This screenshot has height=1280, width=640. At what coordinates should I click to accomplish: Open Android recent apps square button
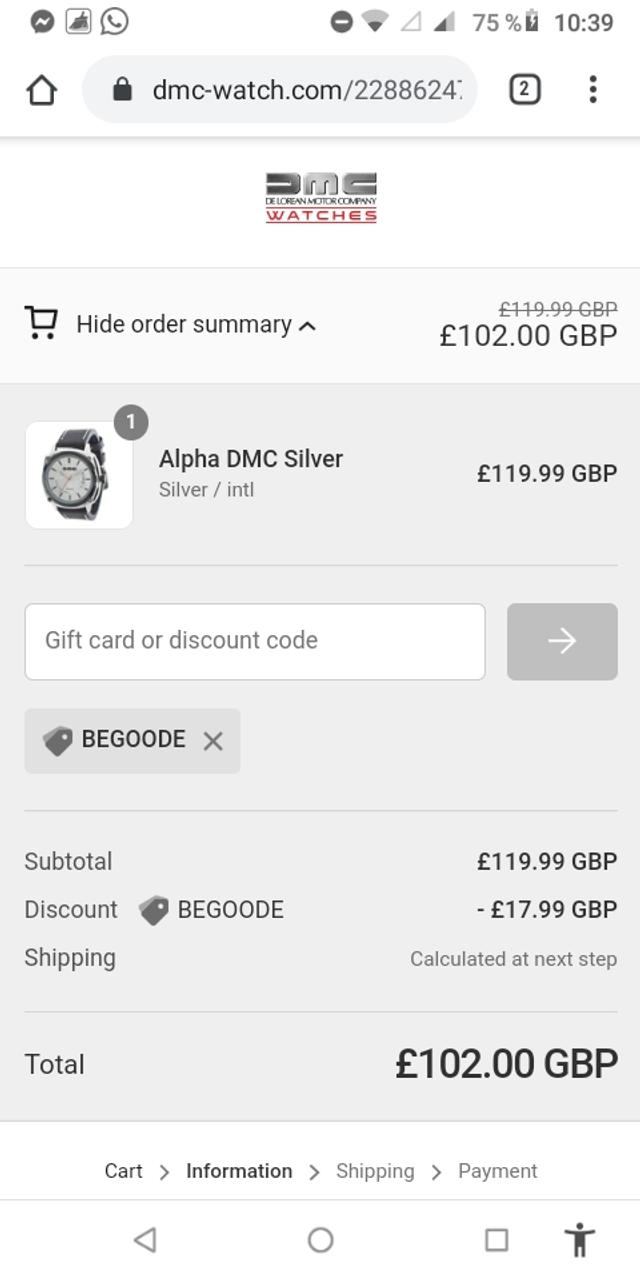pos(496,1240)
